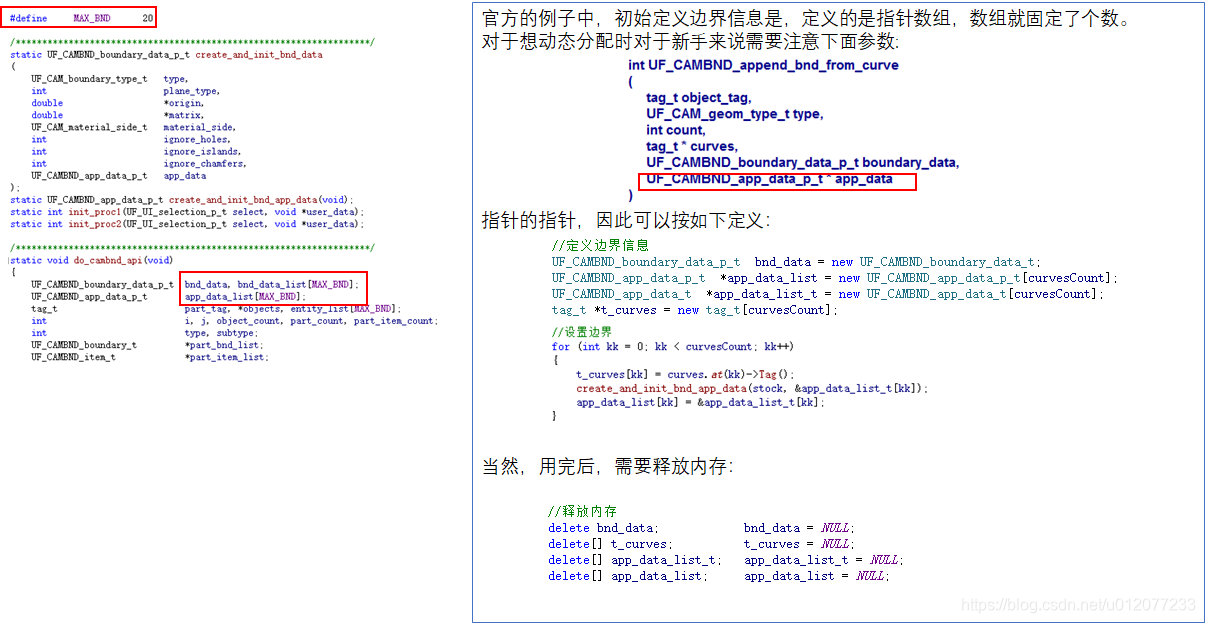Click the 'bnd_data = NULL;' statement
This screenshot has width=1205, height=623.
click(799, 528)
